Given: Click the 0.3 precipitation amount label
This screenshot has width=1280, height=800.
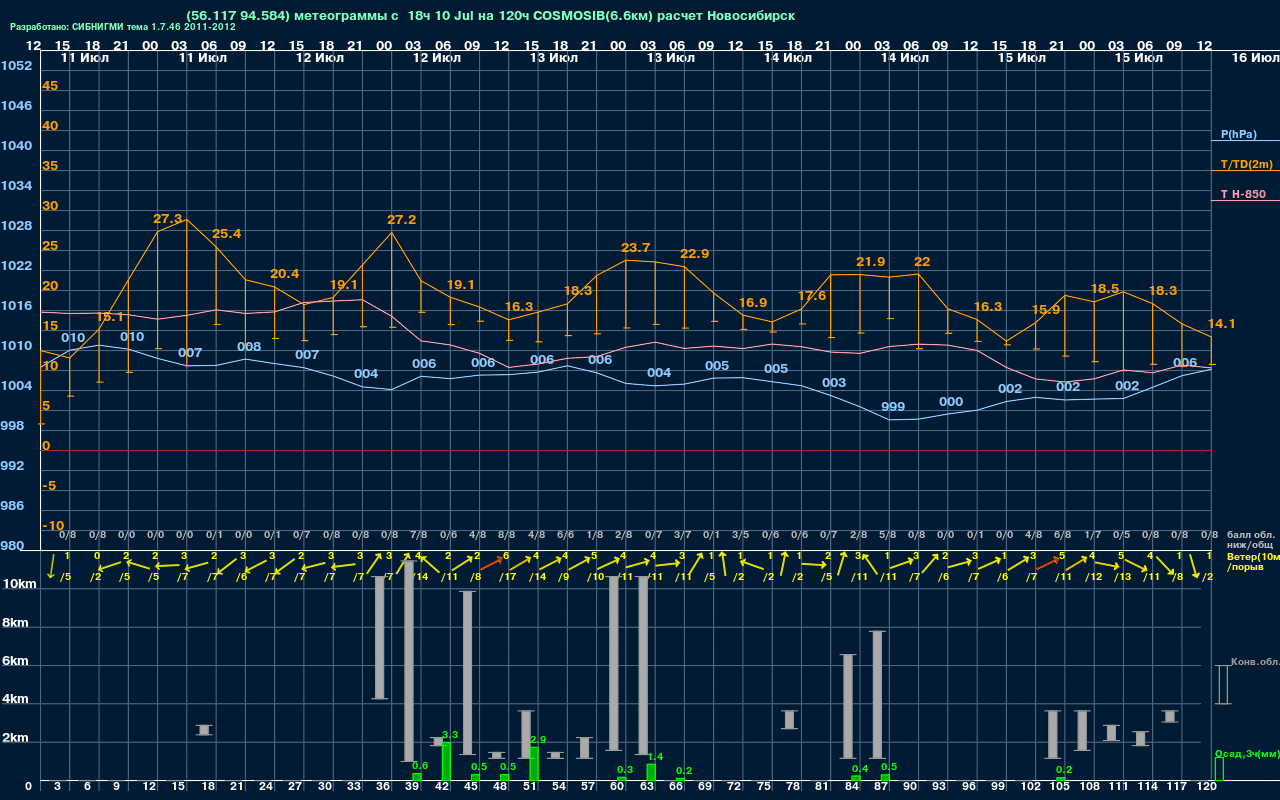Looking at the screenshot, I should 624,769.
